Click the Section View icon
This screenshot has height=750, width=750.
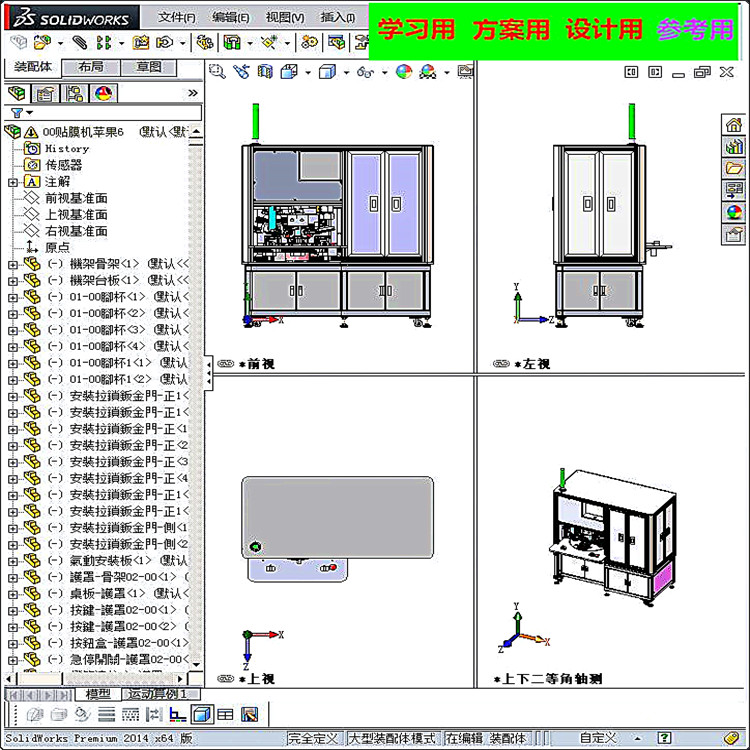pos(265,72)
